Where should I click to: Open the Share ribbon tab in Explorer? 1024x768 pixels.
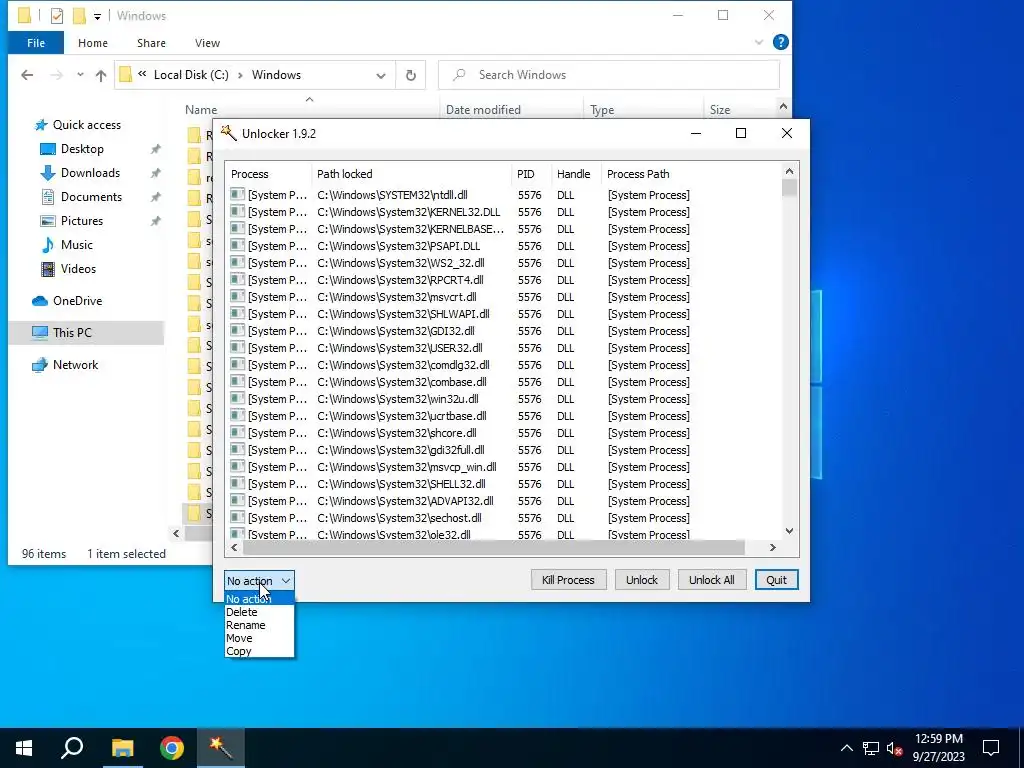151,43
